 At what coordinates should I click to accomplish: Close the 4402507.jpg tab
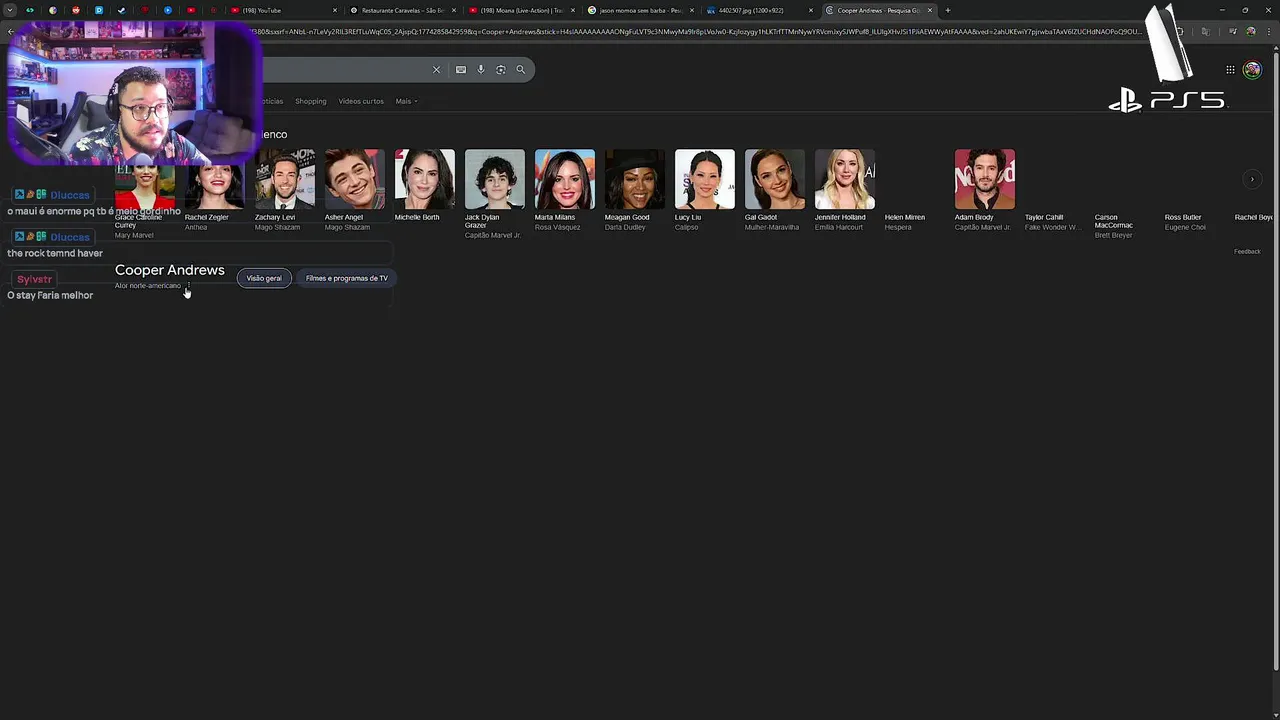pyautogui.click(x=811, y=10)
